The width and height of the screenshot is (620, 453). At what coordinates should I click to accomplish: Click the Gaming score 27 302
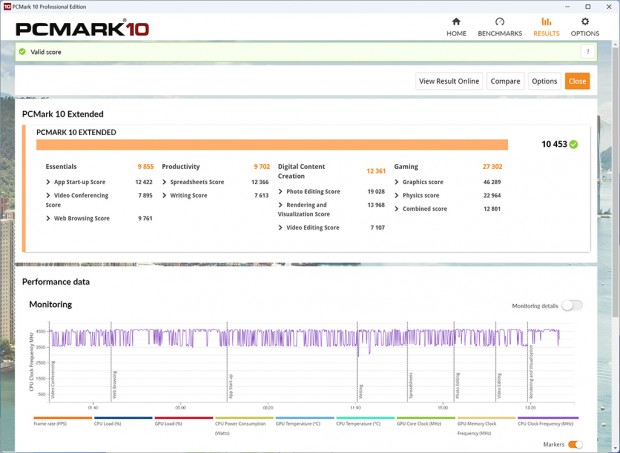(492, 166)
